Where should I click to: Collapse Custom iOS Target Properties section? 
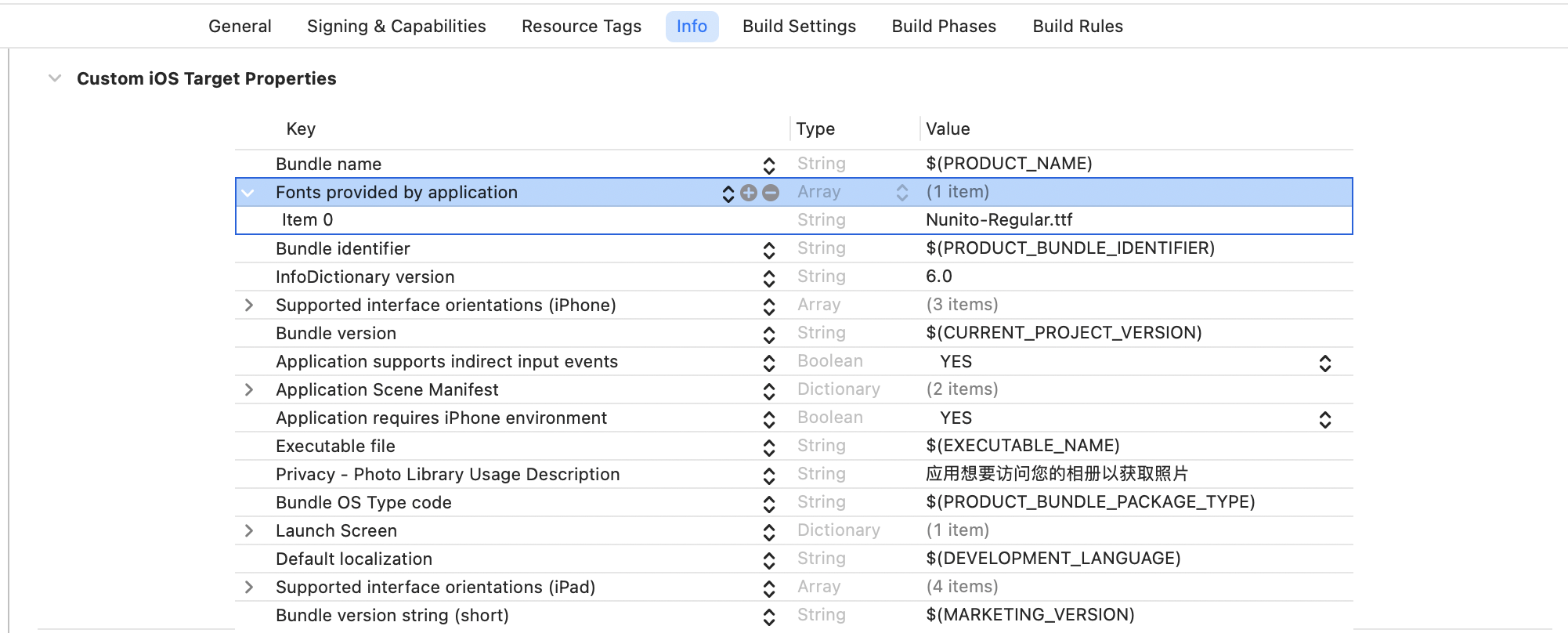[55, 78]
